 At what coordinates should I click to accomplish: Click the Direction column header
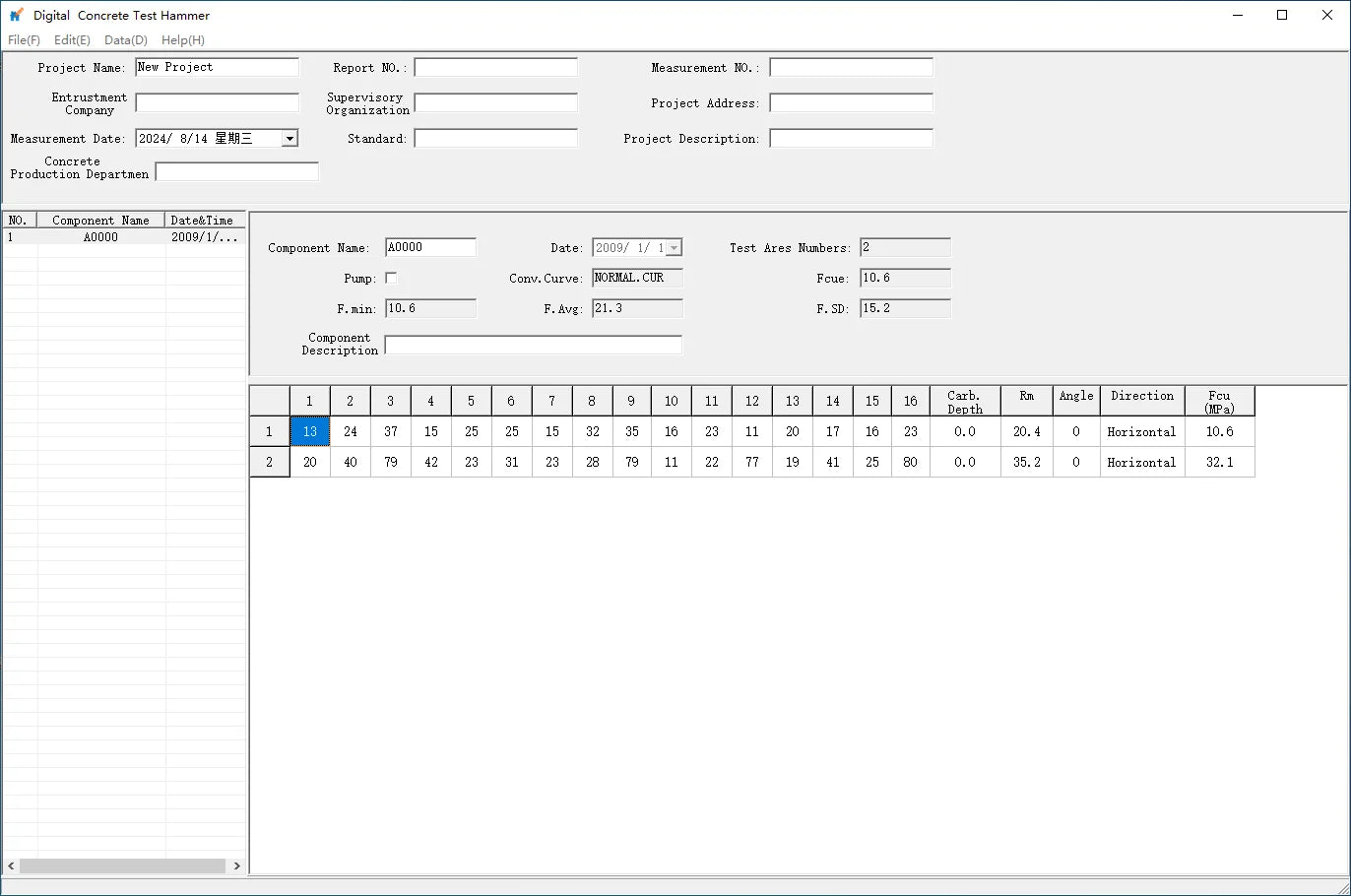[1142, 401]
